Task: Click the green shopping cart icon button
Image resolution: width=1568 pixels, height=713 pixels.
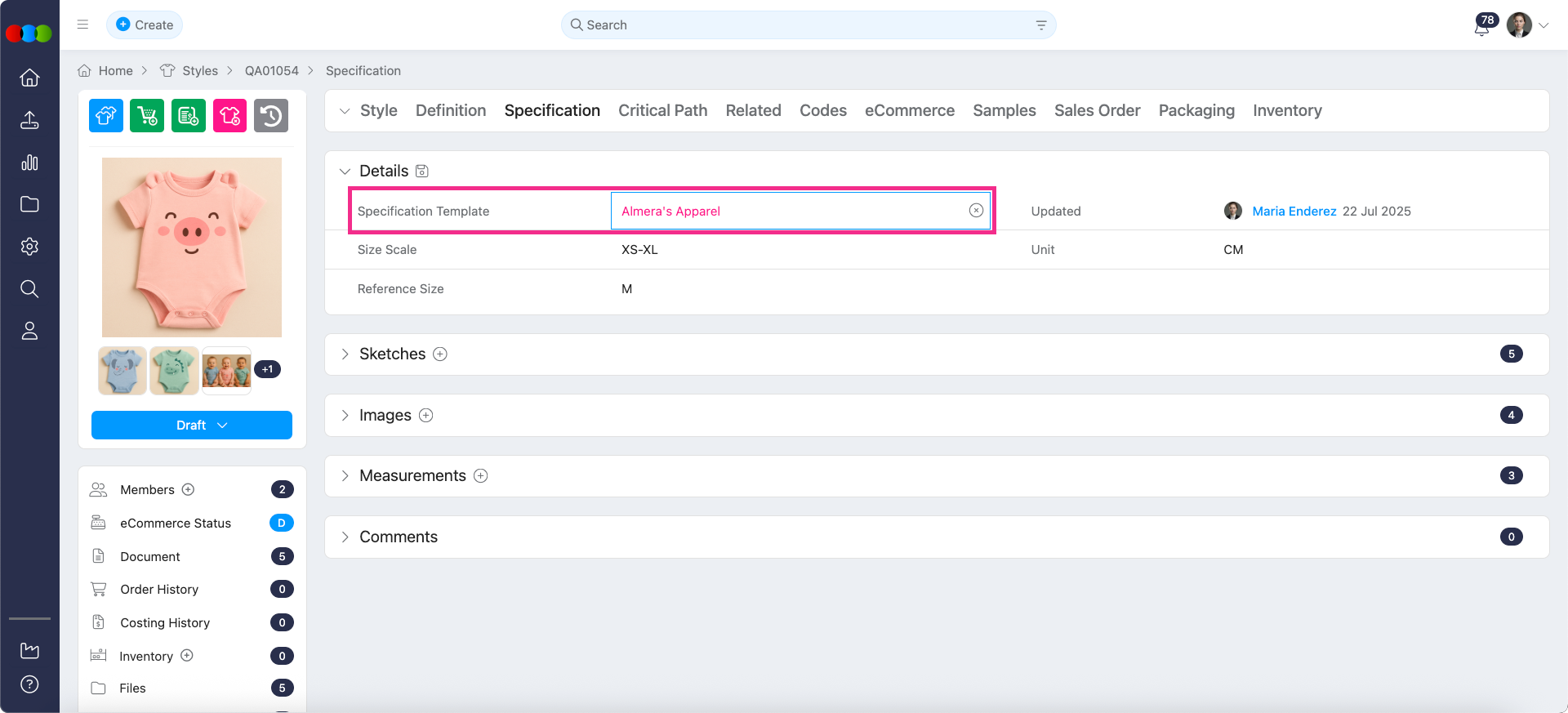Action: click(147, 116)
